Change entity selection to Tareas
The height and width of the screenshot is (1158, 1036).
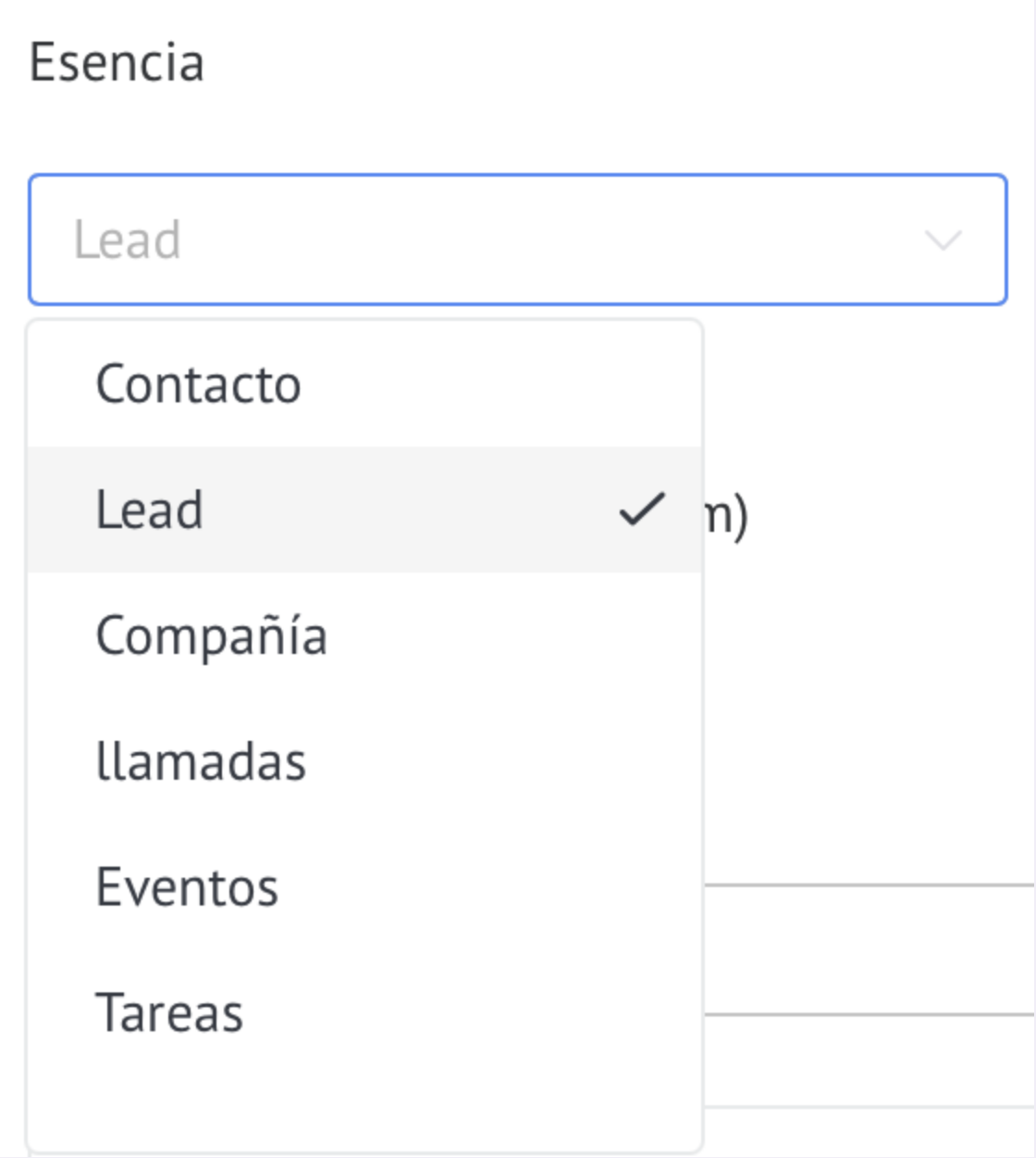pyautogui.click(x=364, y=1013)
